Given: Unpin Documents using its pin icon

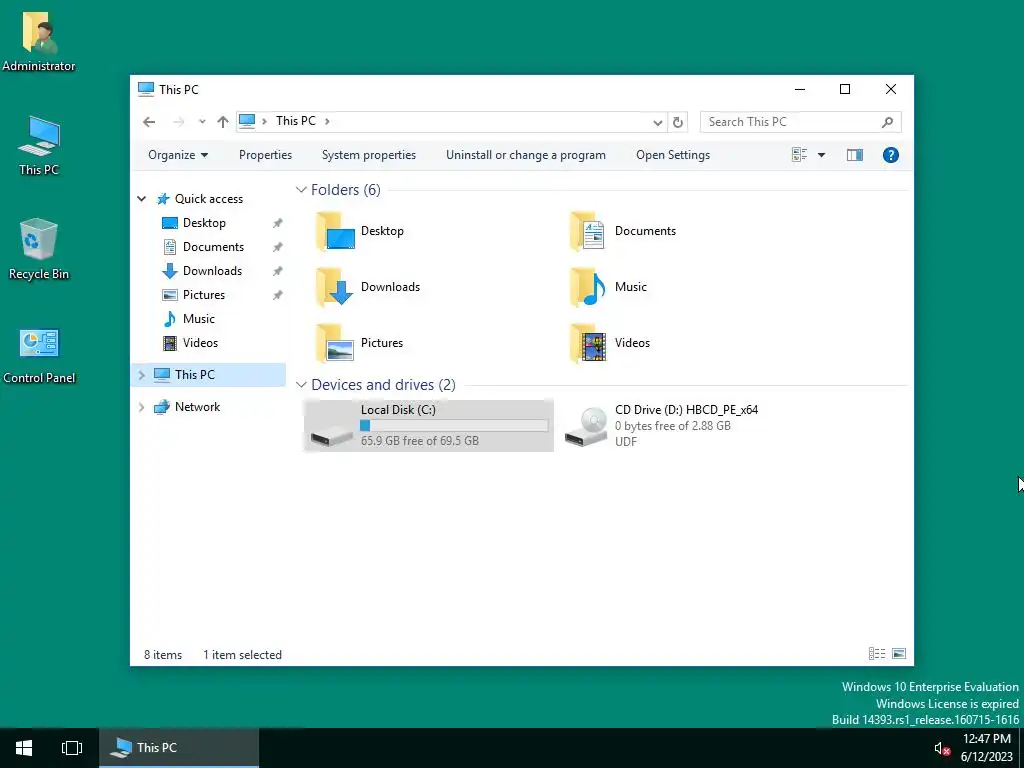Looking at the screenshot, I should click(x=278, y=248).
